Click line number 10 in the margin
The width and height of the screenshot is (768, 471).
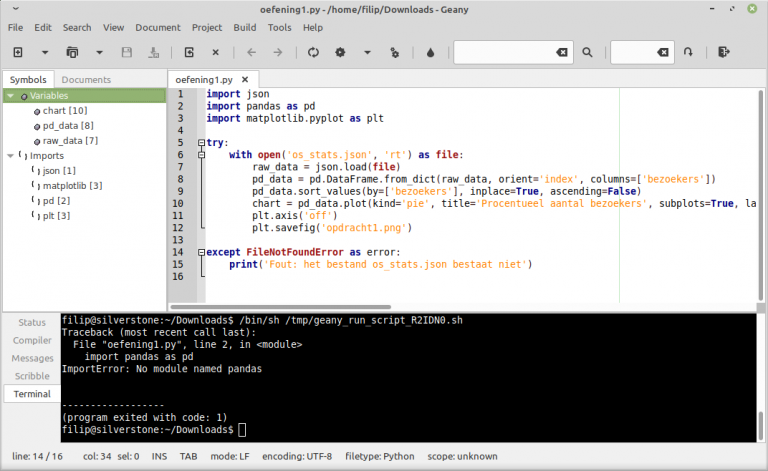coord(178,204)
